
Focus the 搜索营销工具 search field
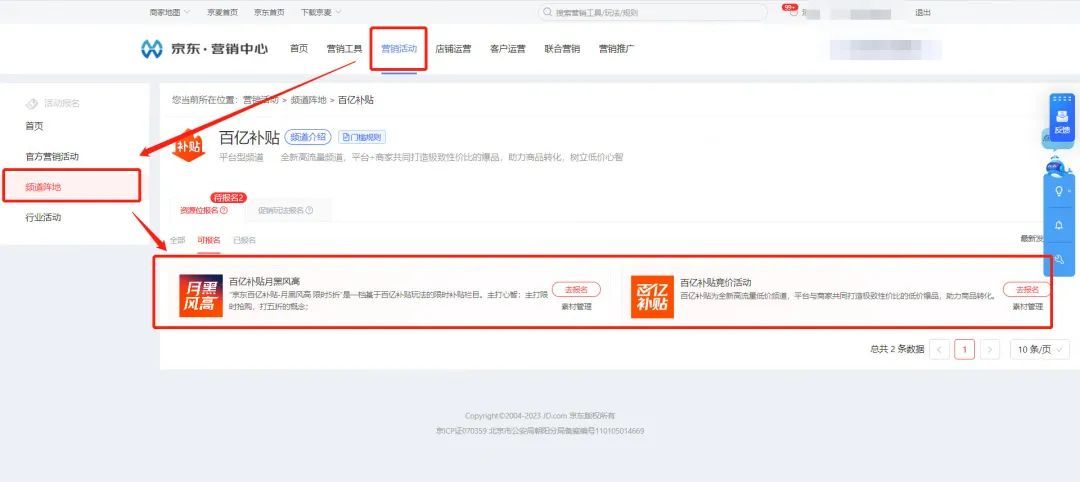point(652,12)
